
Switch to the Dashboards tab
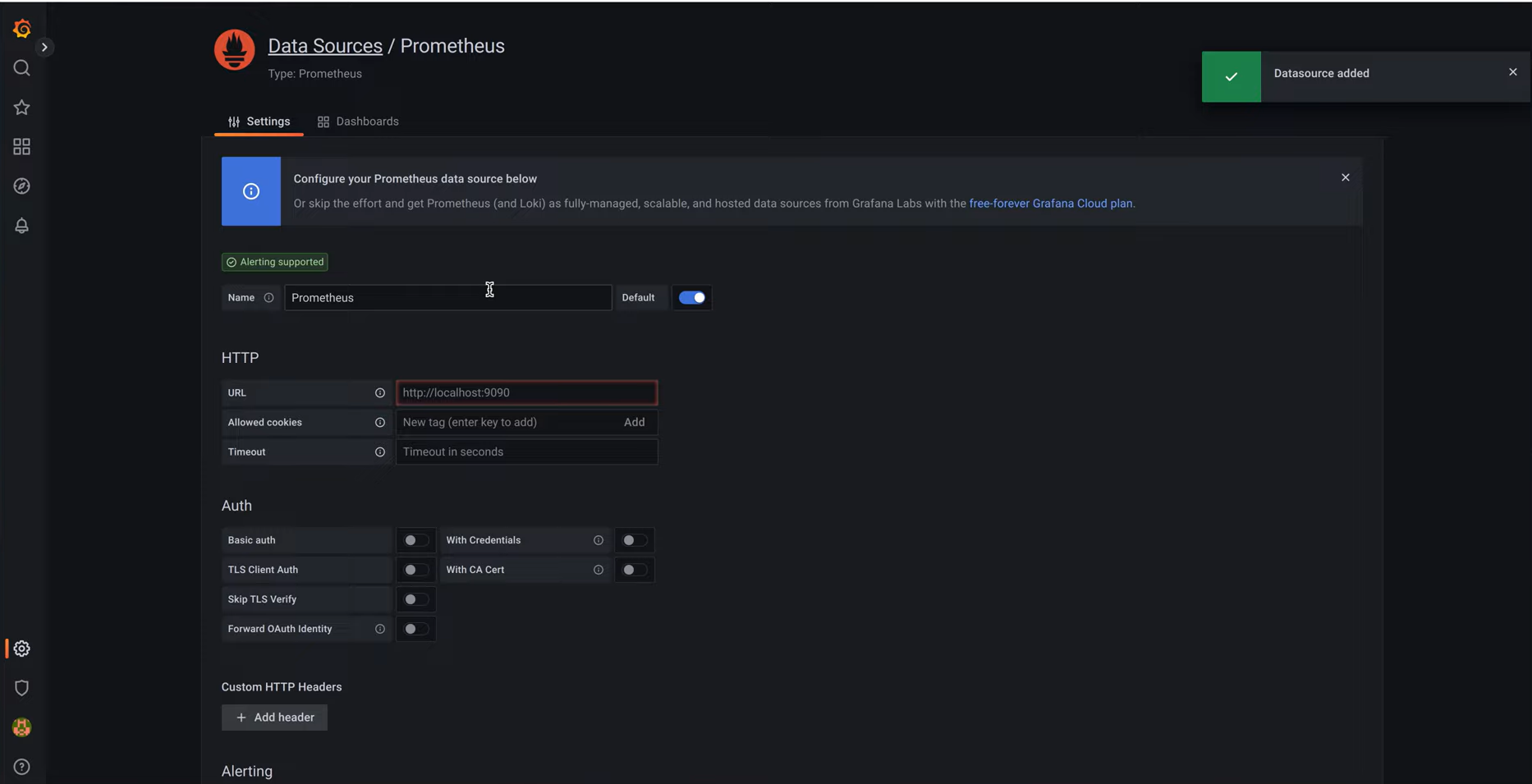point(358,121)
